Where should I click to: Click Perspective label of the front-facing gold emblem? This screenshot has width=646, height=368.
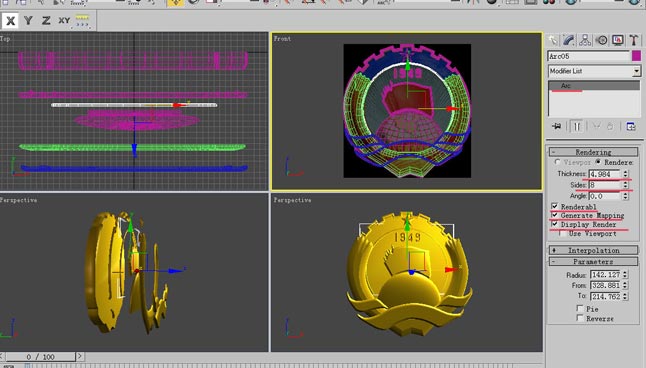click(293, 200)
